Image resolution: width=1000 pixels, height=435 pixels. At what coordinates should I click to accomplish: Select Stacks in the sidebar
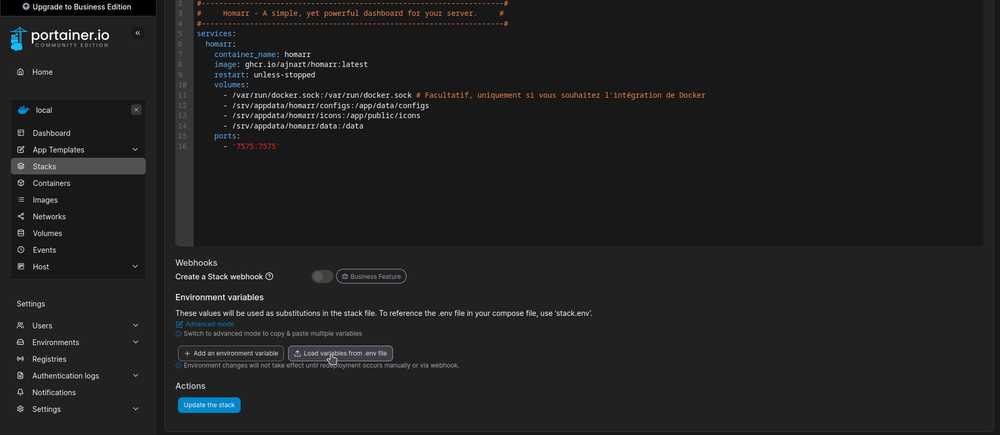point(78,166)
